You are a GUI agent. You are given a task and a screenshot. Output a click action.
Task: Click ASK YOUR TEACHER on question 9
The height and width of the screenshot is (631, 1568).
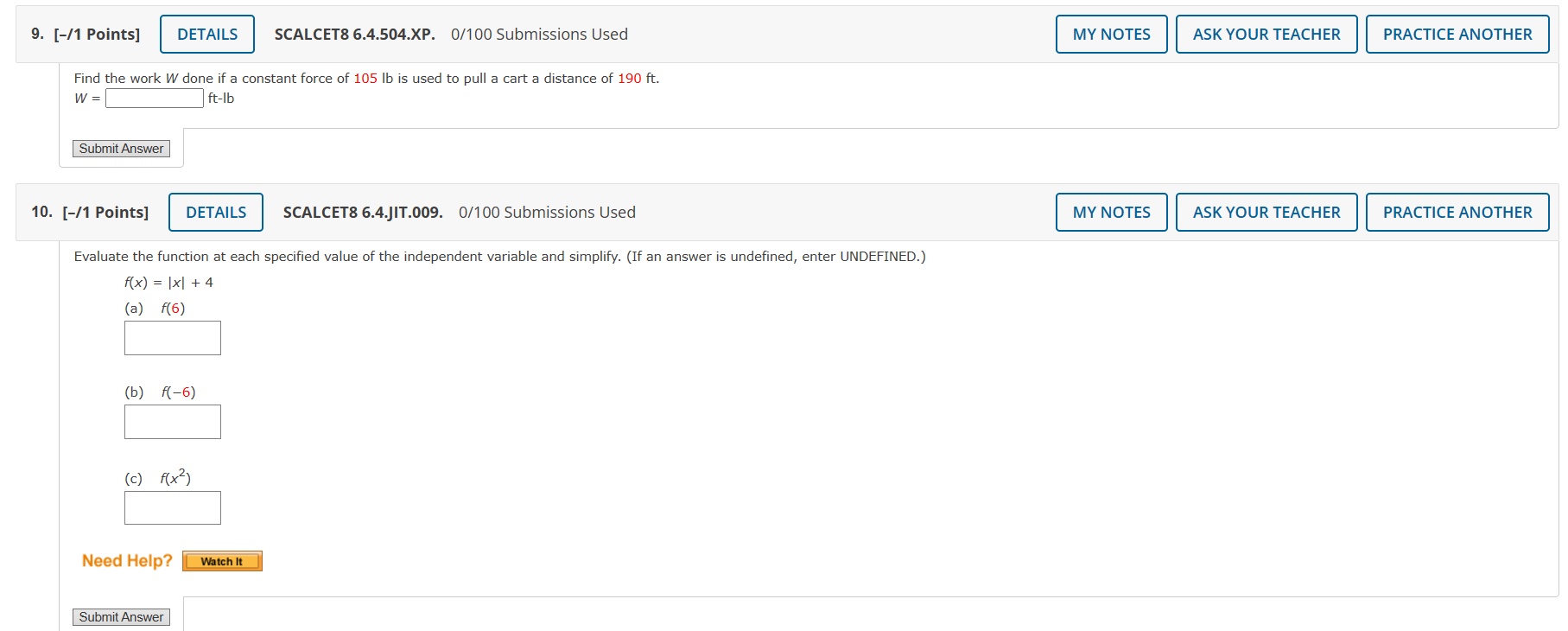[1266, 34]
